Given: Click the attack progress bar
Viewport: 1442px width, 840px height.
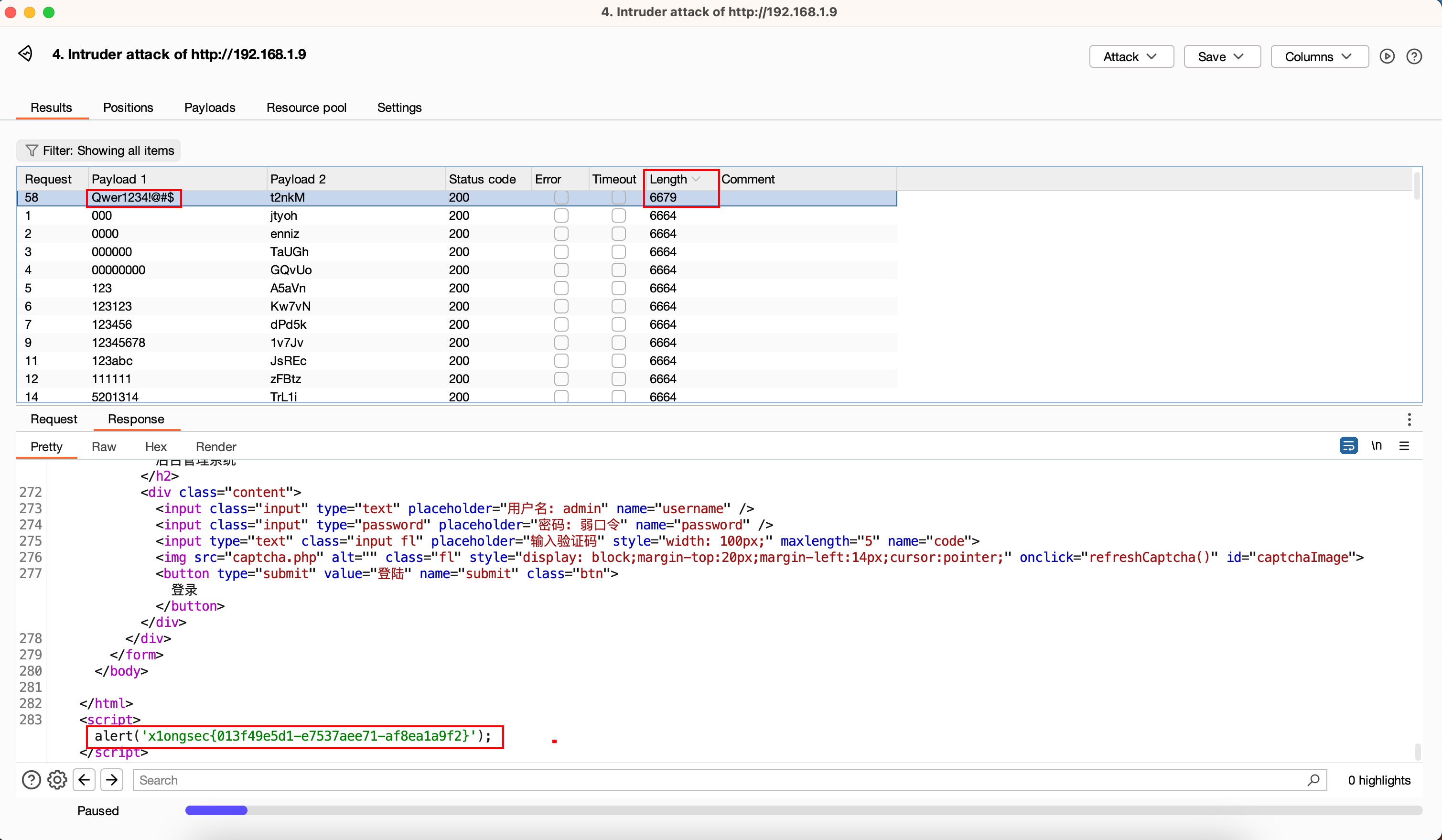Looking at the screenshot, I should (x=803, y=810).
